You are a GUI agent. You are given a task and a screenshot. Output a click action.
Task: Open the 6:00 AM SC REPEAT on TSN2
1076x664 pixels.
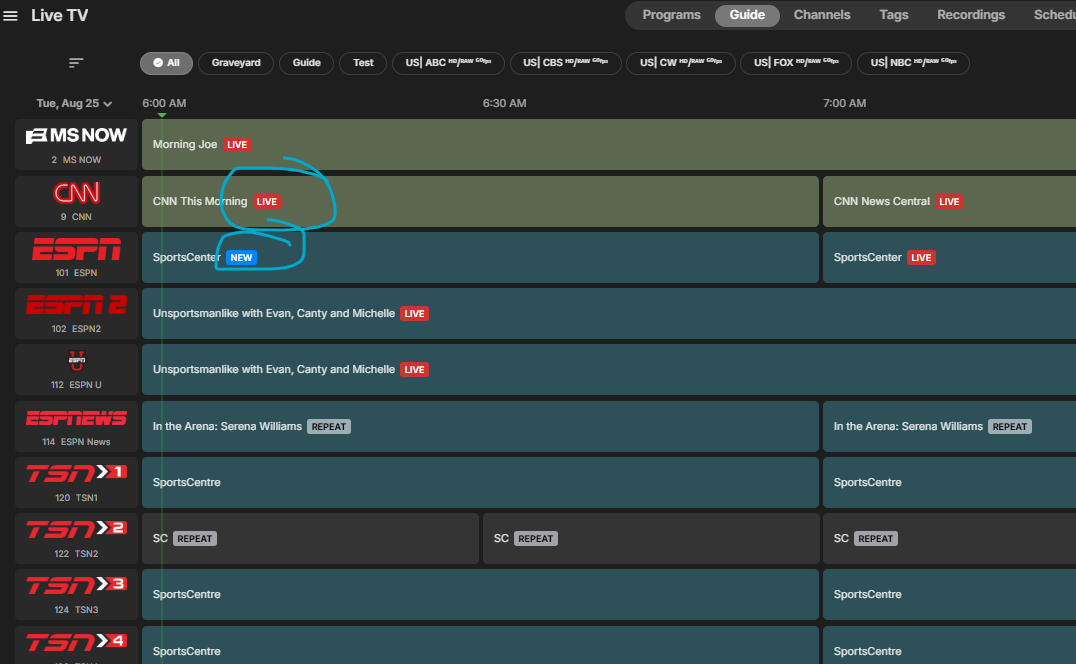[x=310, y=538]
